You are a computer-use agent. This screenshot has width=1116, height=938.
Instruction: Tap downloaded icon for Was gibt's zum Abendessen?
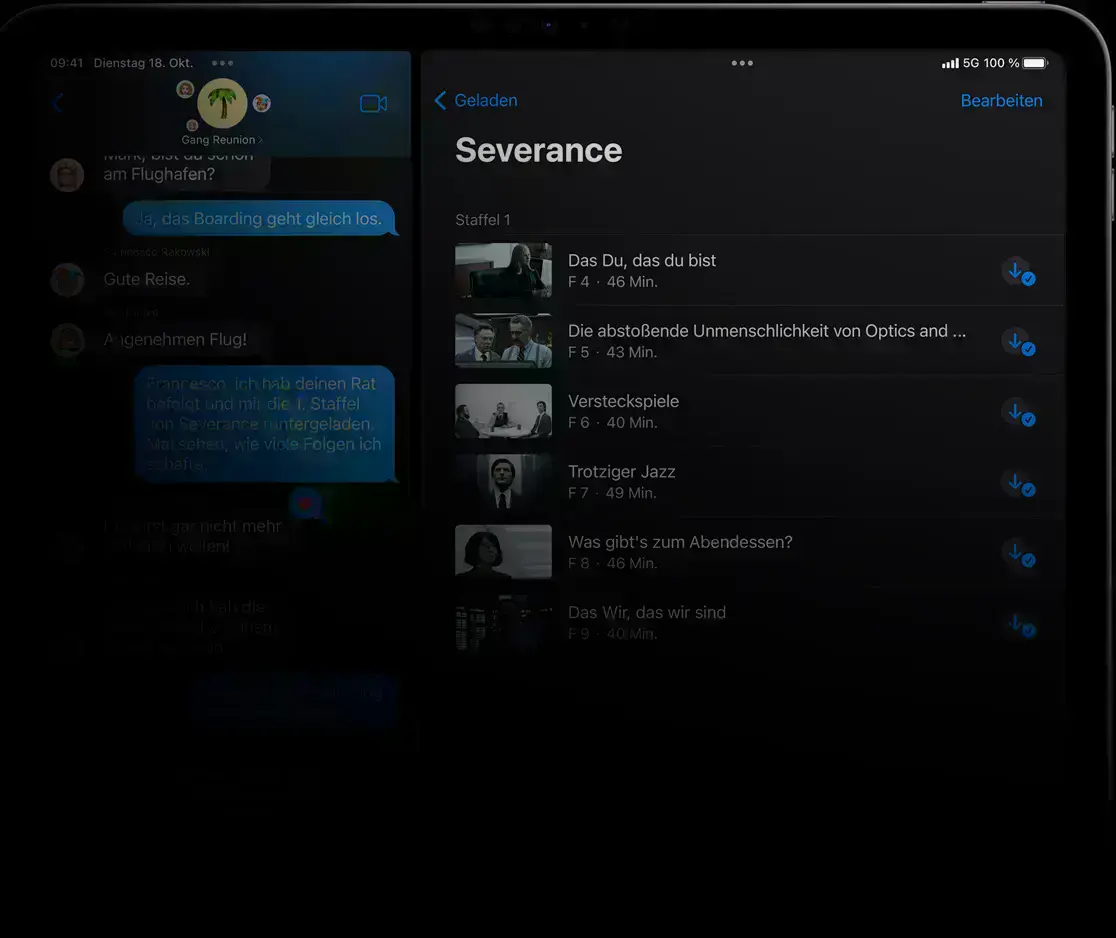[x=1019, y=554]
